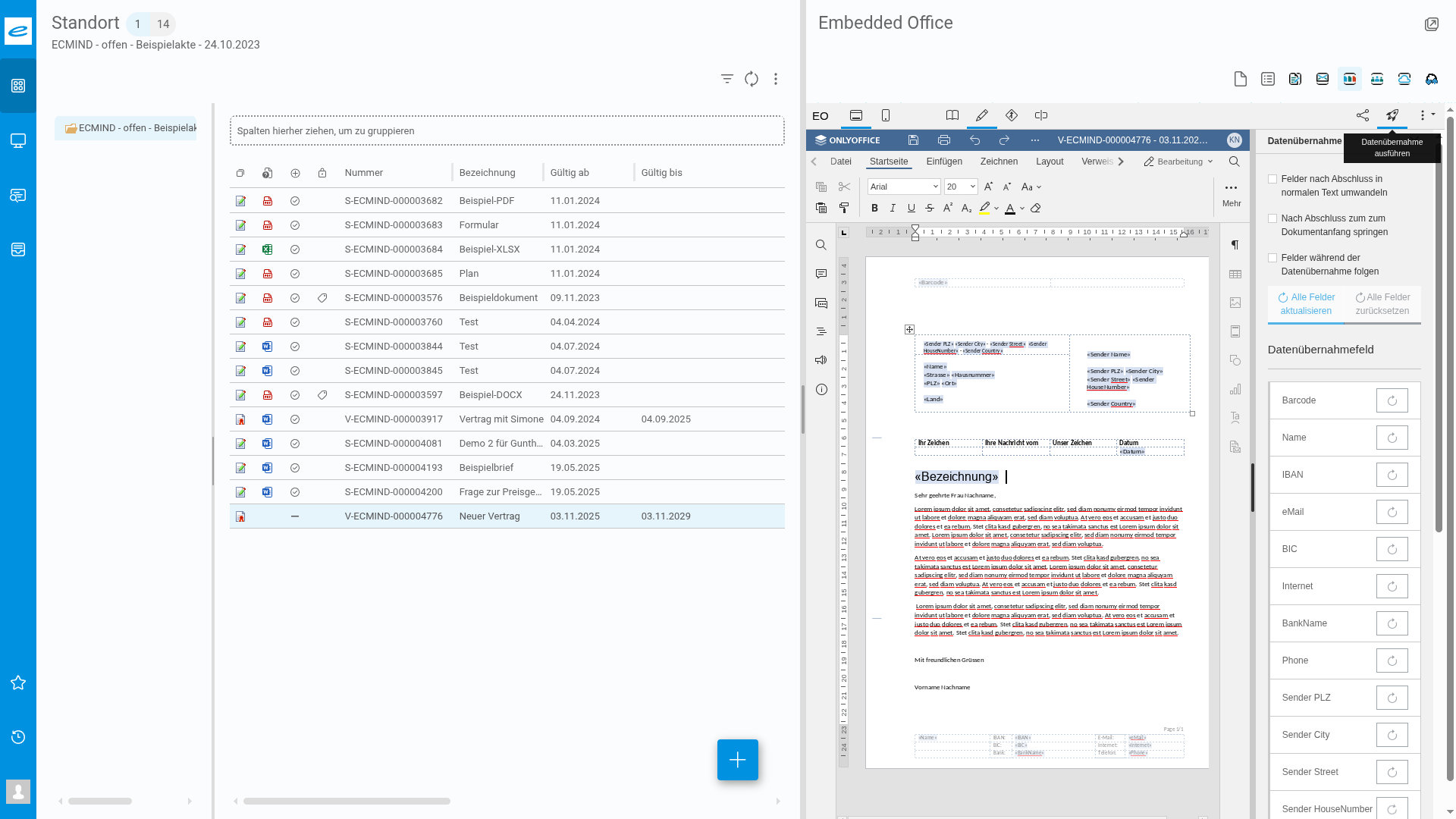This screenshot has height=819, width=1456.
Task: Open the Layout ribbon tab
Action: pos(1049,162)
